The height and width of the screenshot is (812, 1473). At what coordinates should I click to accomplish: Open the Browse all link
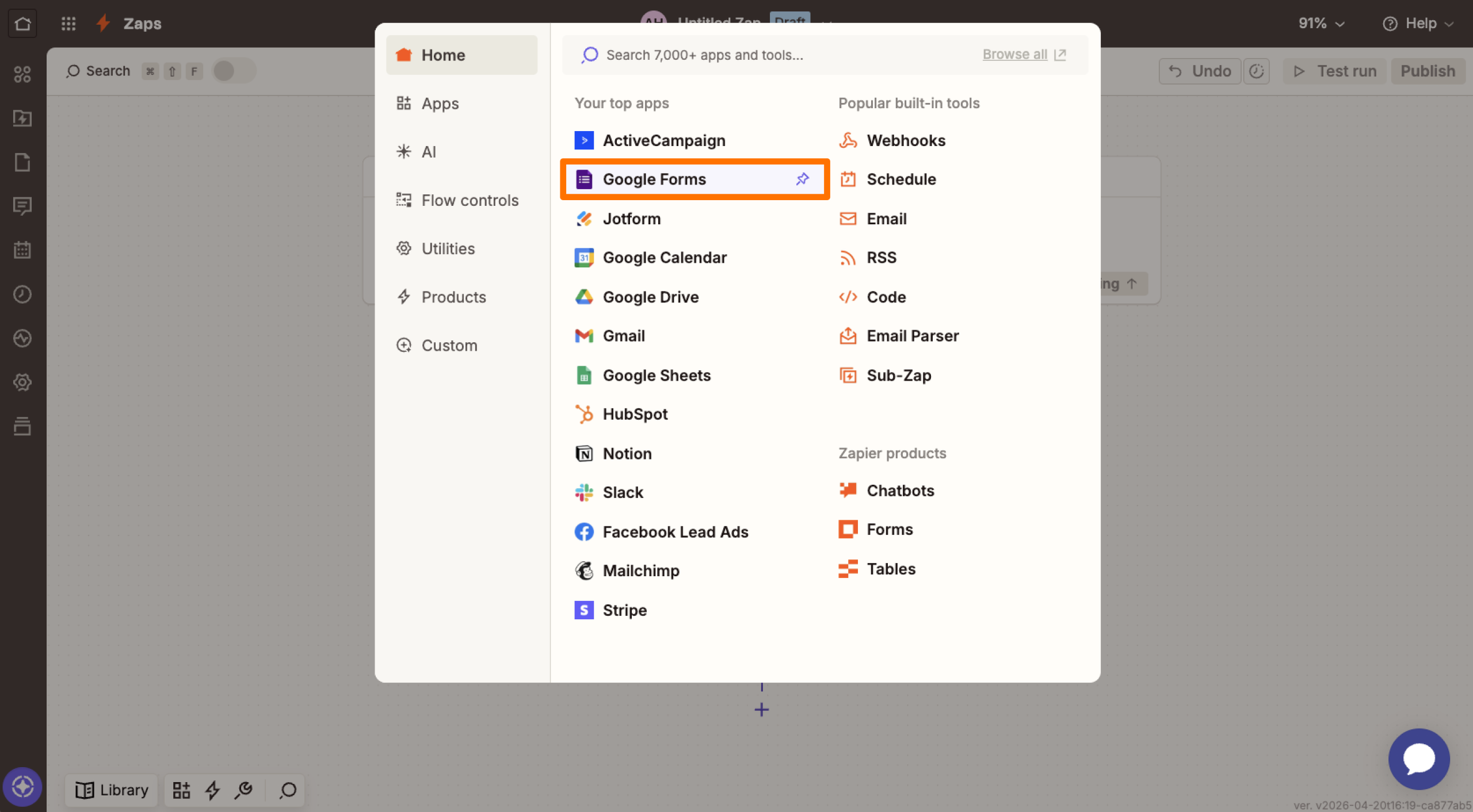tap(1014, 54)
